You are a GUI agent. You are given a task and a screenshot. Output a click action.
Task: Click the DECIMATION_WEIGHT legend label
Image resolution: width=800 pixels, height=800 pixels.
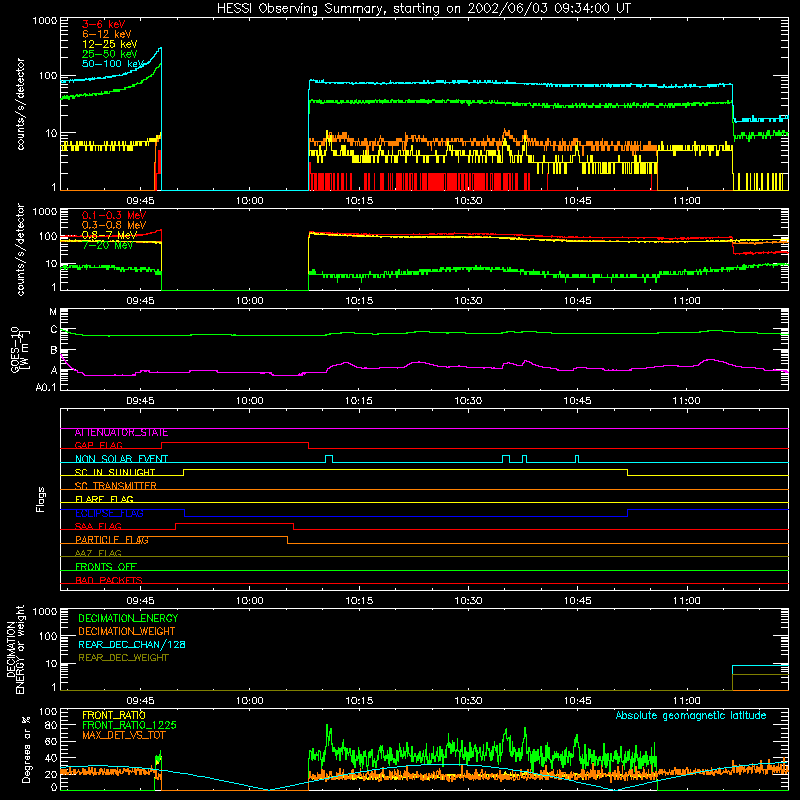tap(127, 632)
